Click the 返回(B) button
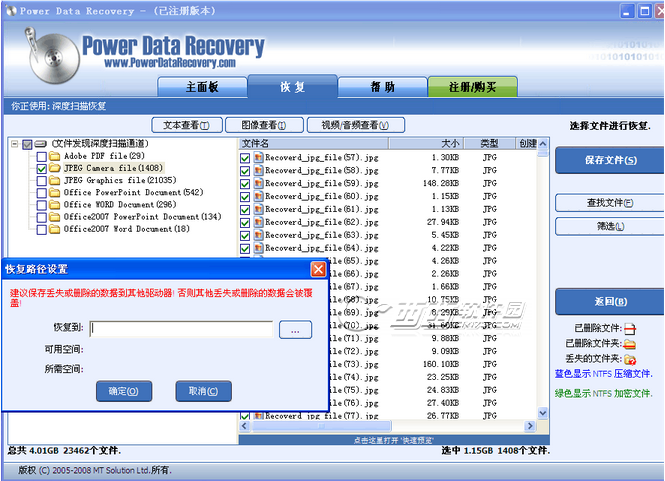Screen dimensions: 665x481 pyautogui.click(x=610, y=302)
